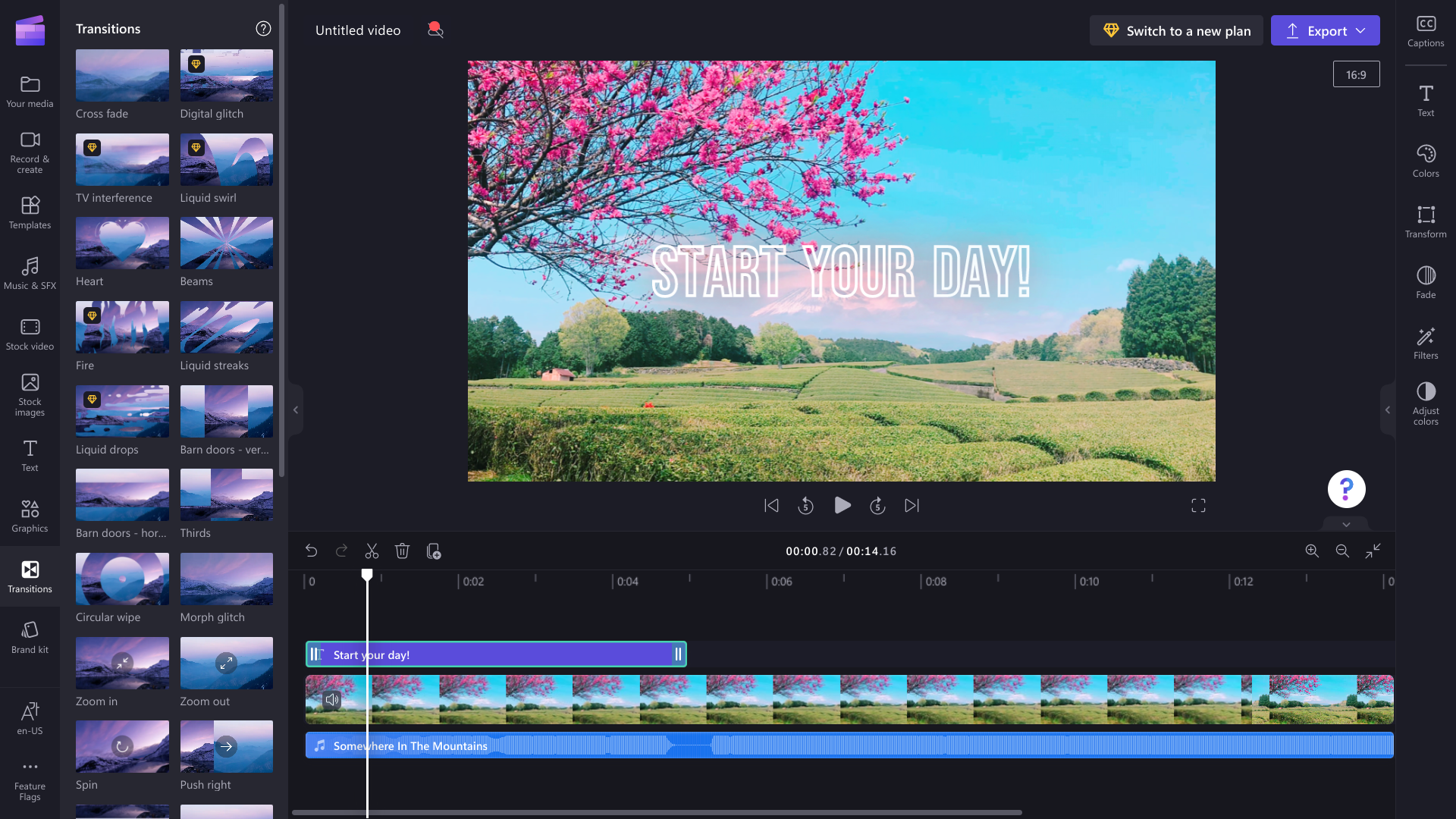Select Somewhere In The Mountains audio clip

pyautogui.click(x=849, y=745)
